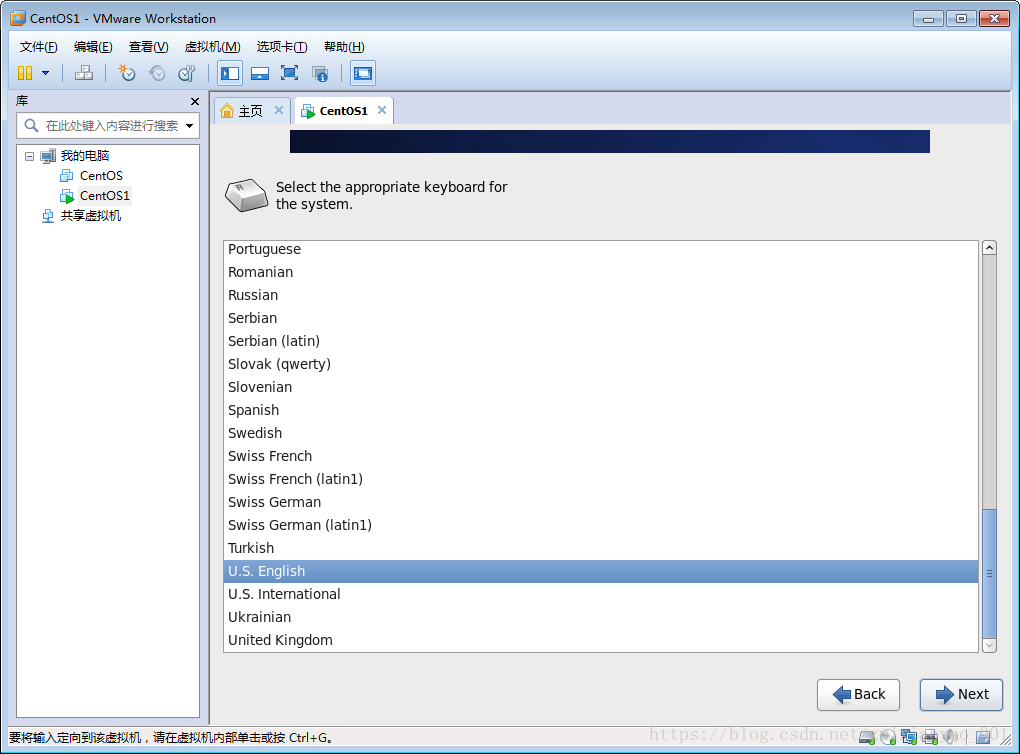Select Slovenian keyboard layout

[601, 387]
